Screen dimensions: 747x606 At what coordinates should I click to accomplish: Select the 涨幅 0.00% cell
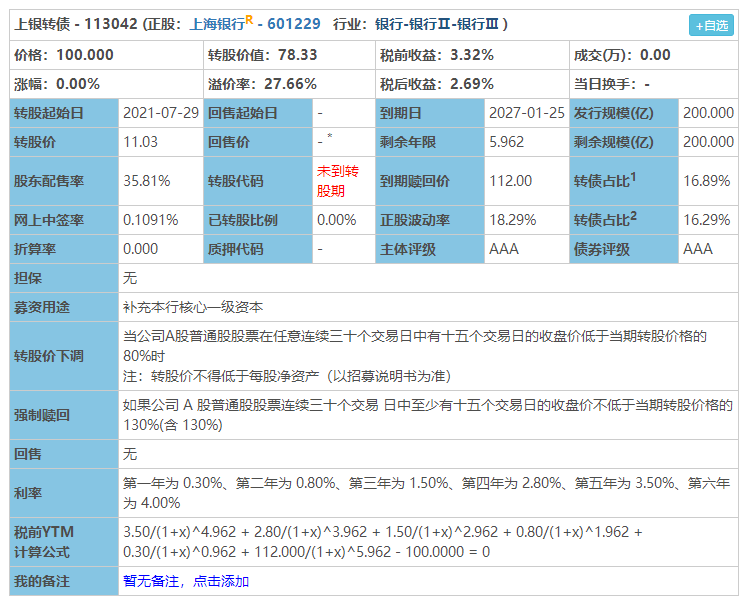click(x=106, y=84)
